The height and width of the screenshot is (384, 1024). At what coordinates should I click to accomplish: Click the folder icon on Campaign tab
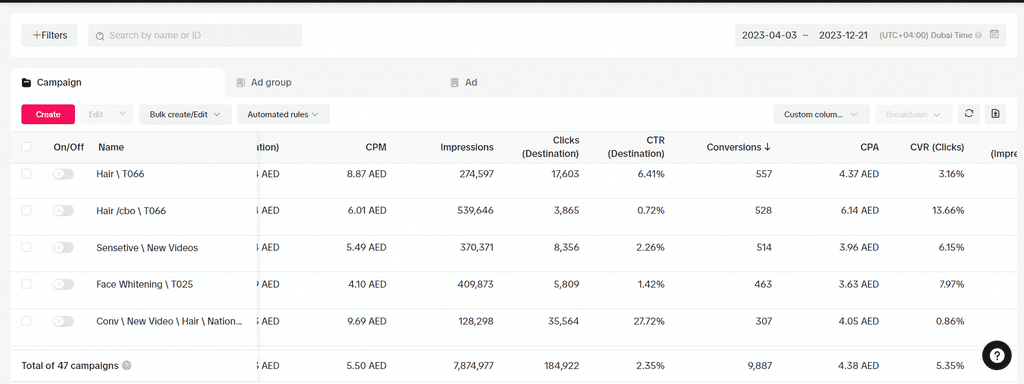point(26,83)
